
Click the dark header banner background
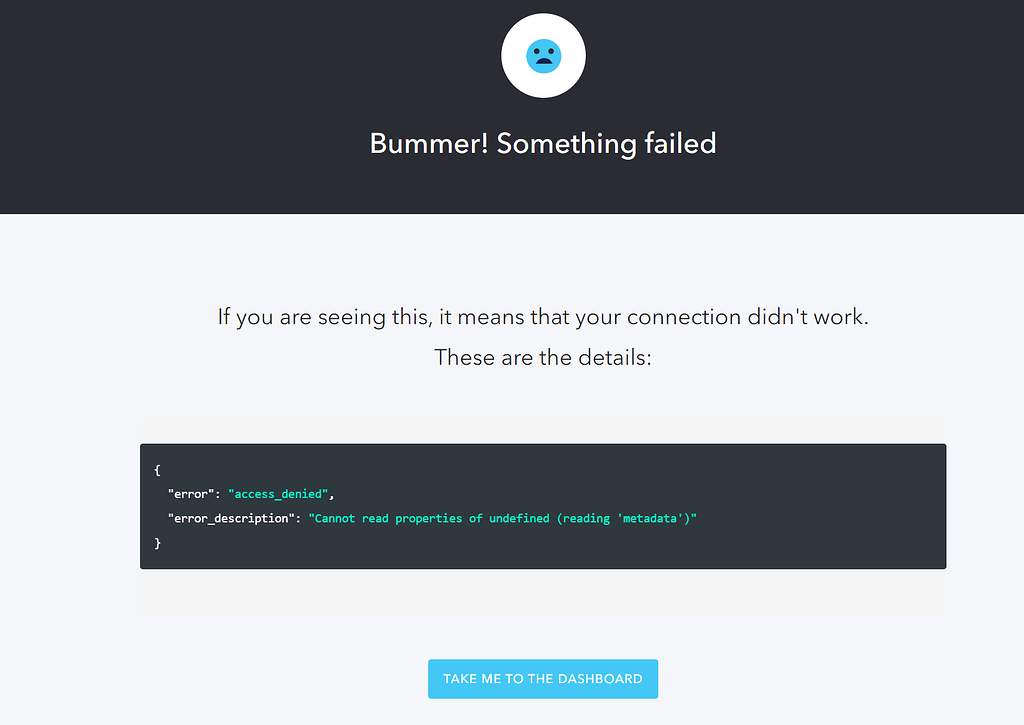[x=200, y=100]
